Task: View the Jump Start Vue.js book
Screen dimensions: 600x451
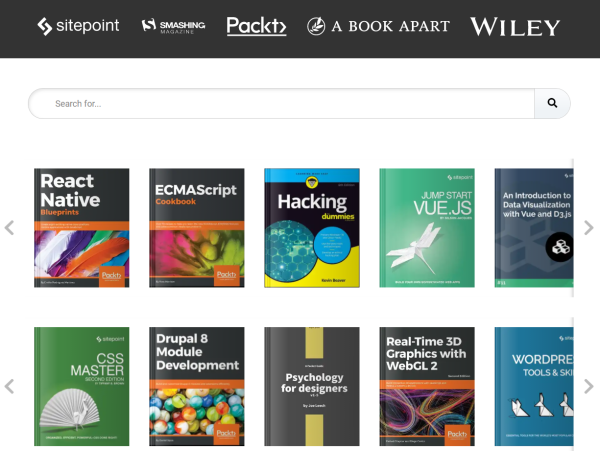Action: coord(426,229)
